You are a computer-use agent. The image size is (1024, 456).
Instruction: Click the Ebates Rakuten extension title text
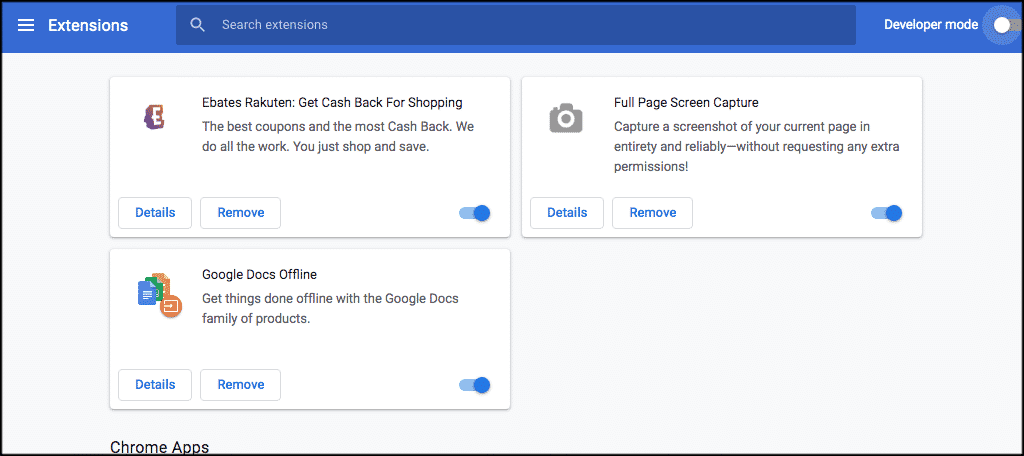tap(332, 102)
